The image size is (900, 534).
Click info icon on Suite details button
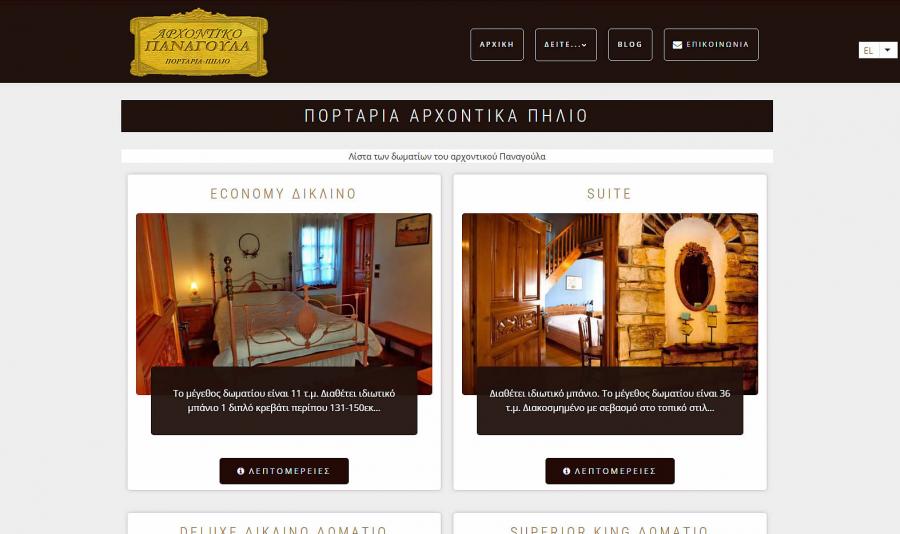point(567,471)
